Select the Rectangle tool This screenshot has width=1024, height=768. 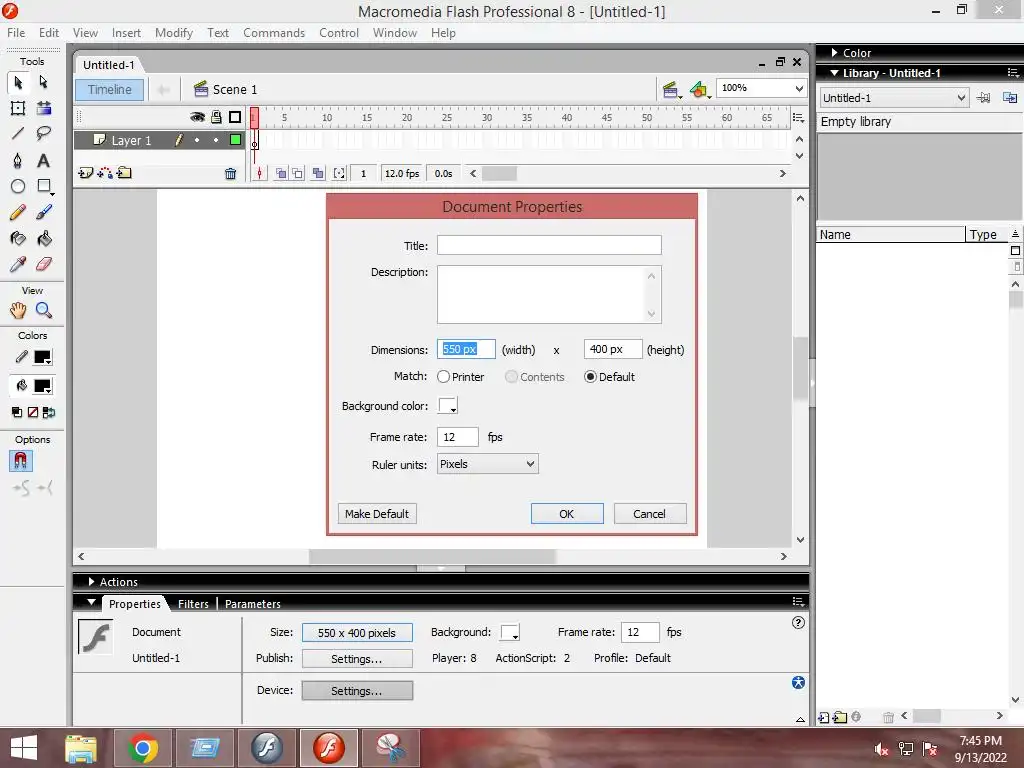44,187
